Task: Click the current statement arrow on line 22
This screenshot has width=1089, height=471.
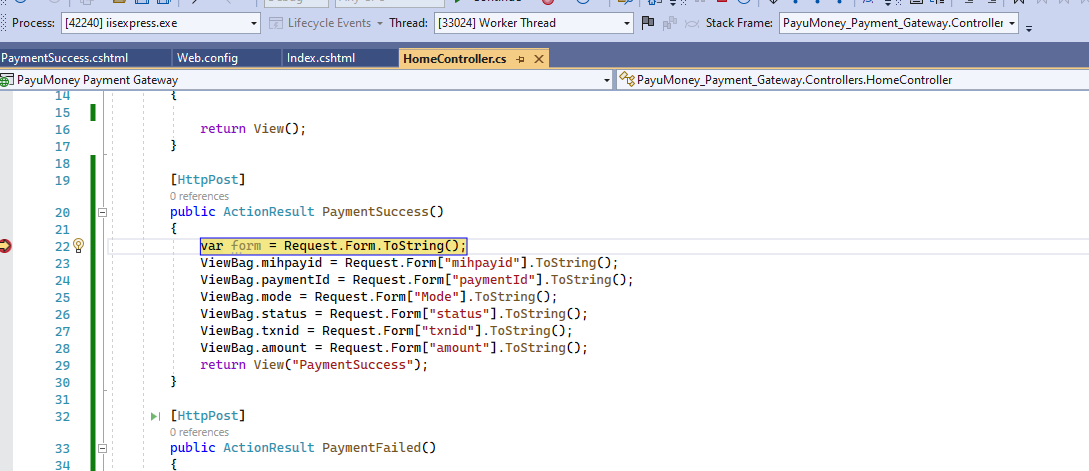Action: click(x=6, y=245)
